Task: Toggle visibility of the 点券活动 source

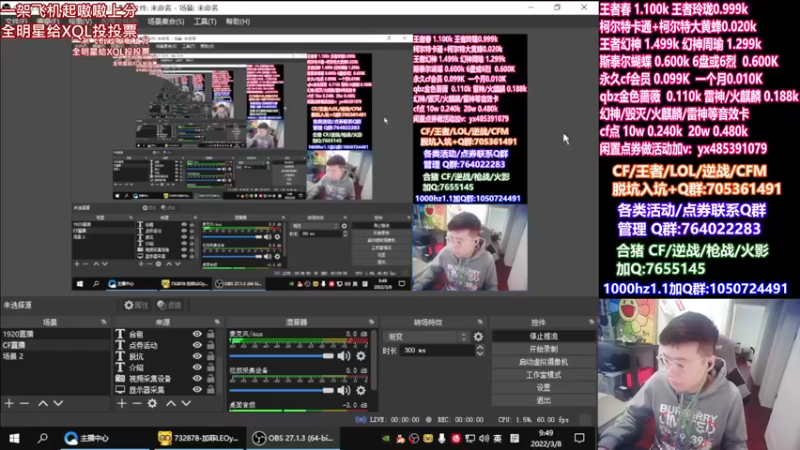Action: coord(197,345)
